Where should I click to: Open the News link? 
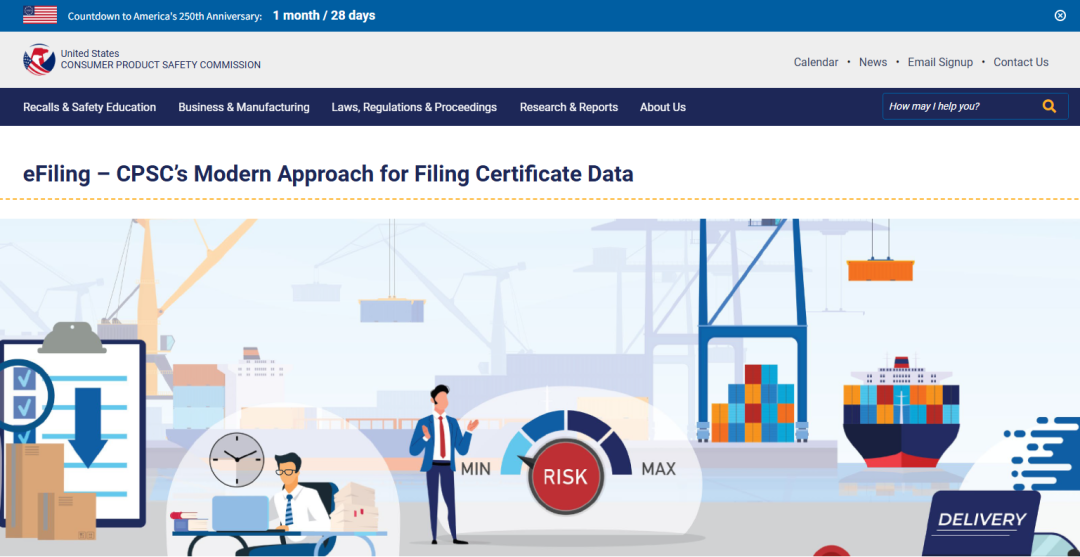873,62
